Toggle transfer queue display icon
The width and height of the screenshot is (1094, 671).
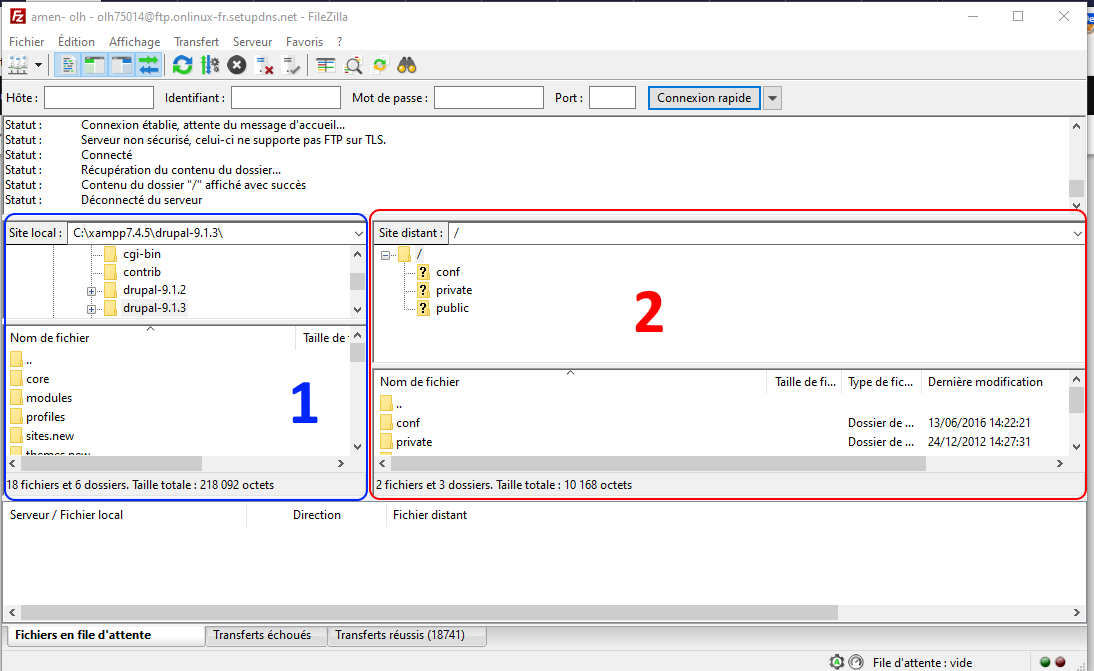click(x=149, y=66)
